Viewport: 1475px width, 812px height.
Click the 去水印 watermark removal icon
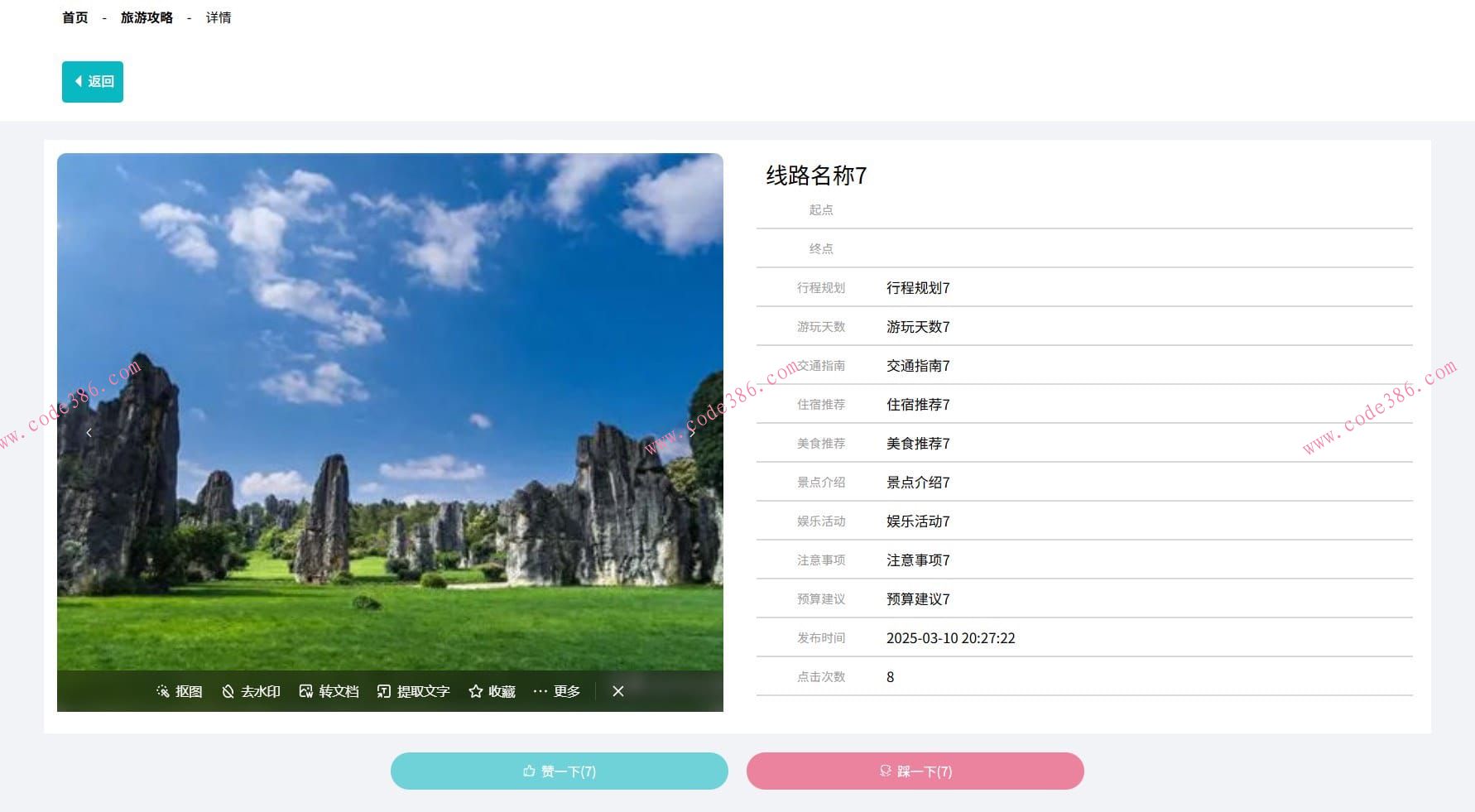coord(228,691)
